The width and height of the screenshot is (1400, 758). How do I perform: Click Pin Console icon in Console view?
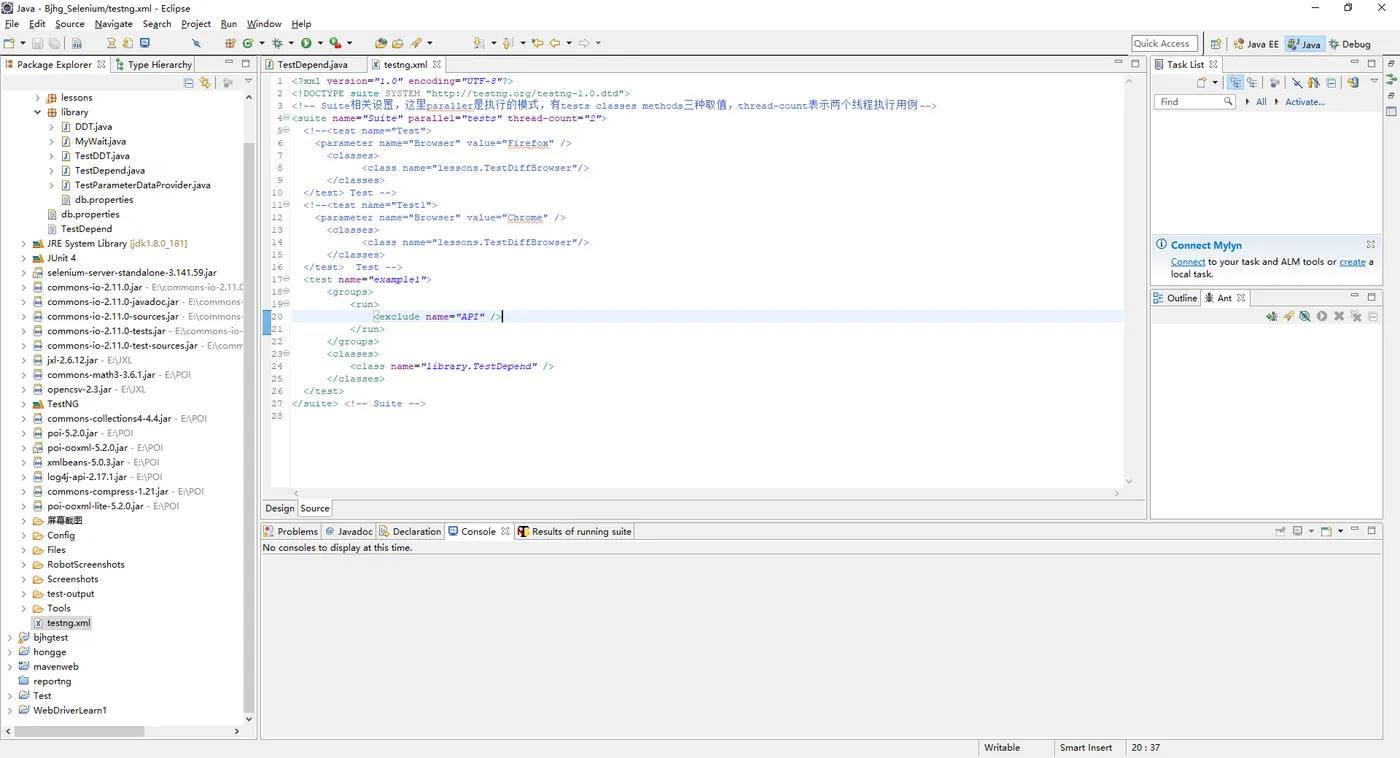coord(1280,531)
